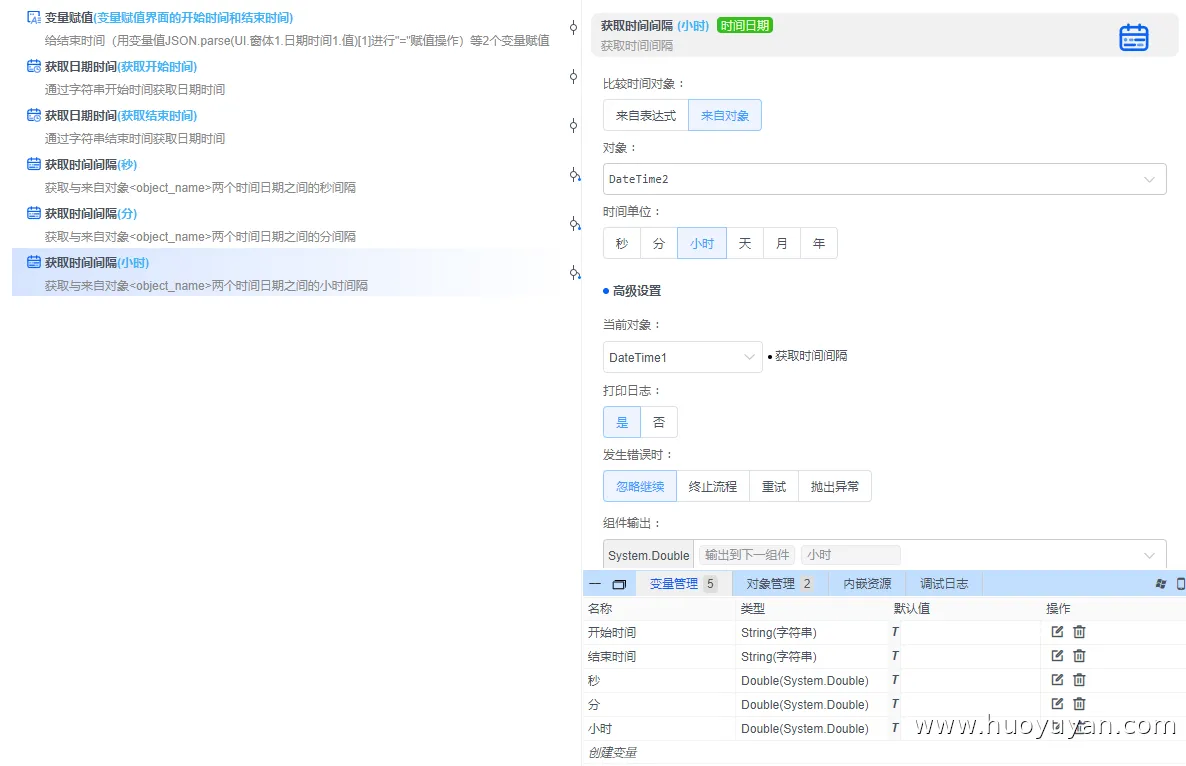Delete the 结束时间 variable
Image resolution: width=1186 pixels, height=766 pixels.
click(1079, 656)
